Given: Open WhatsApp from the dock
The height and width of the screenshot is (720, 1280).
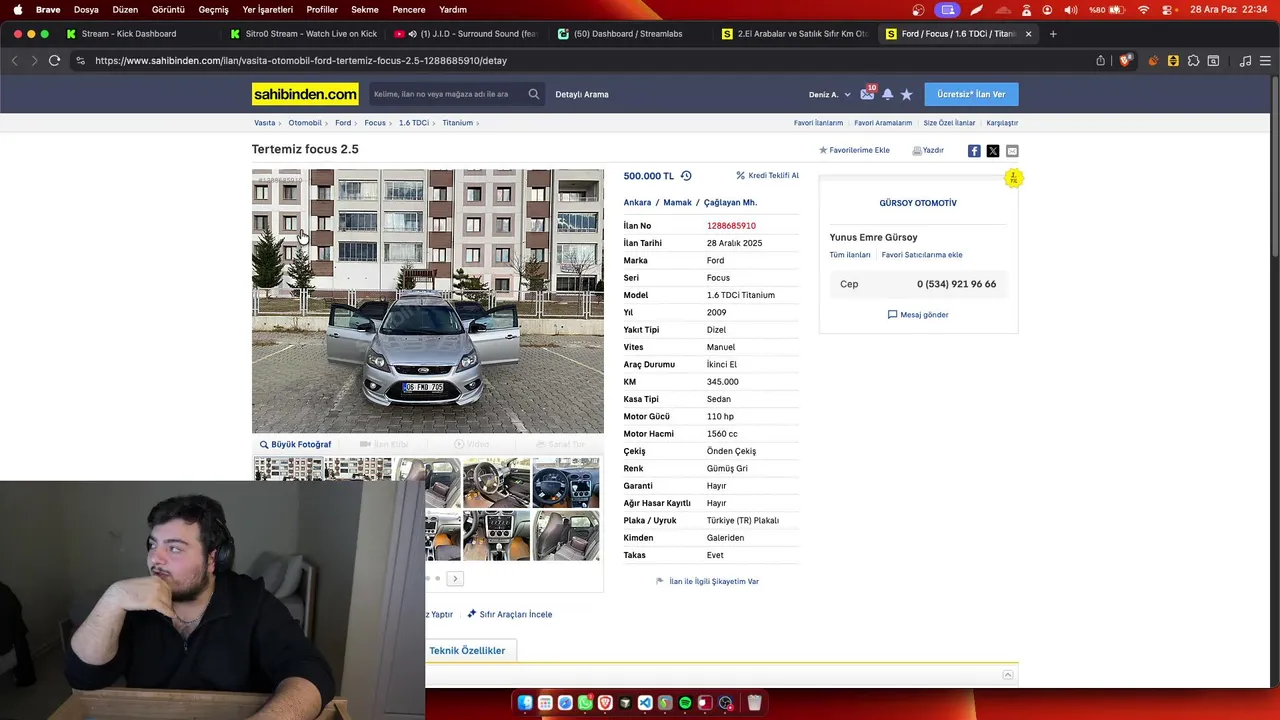Looking at the screenshot, I should click(585, 703).
